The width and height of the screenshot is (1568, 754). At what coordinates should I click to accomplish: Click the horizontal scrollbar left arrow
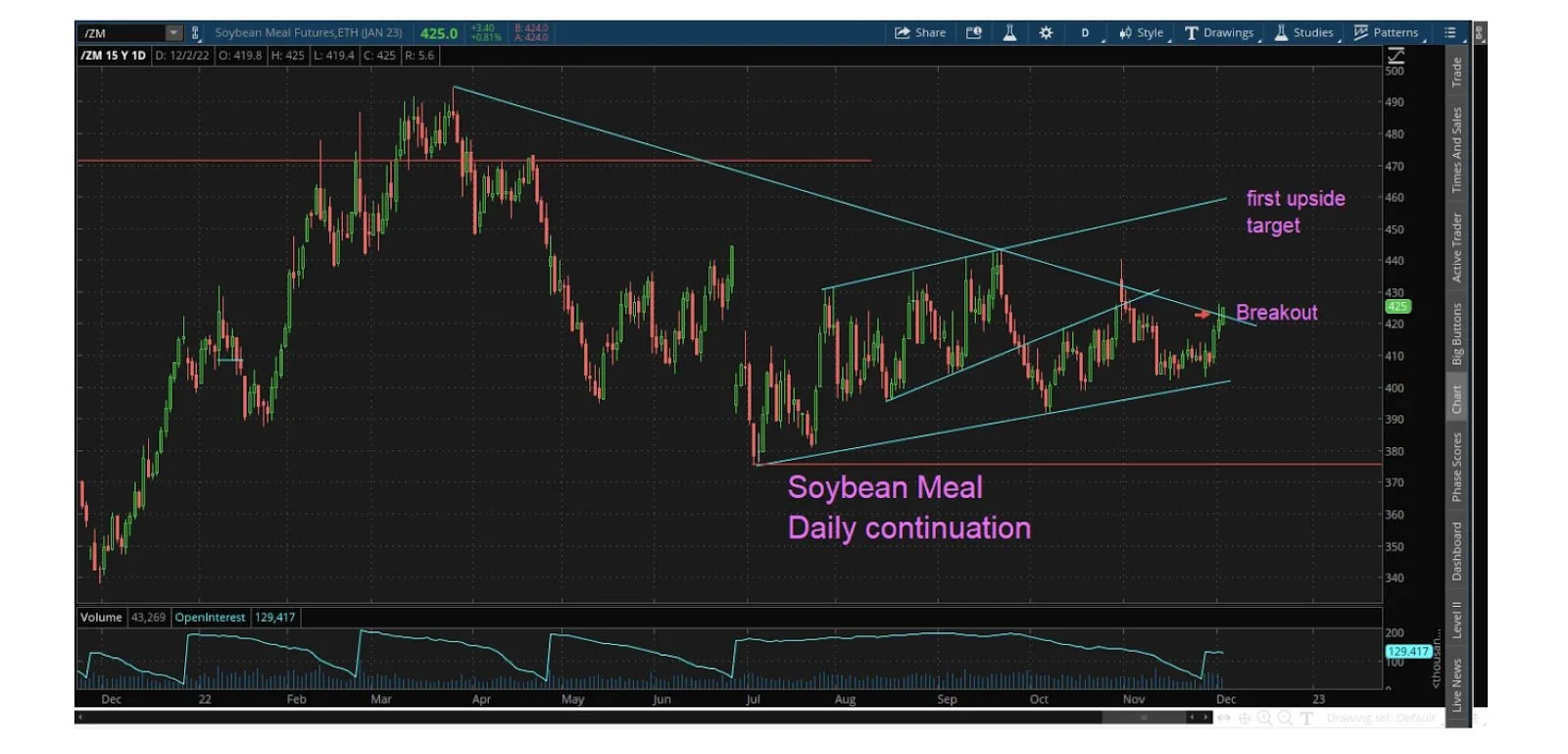[x=80, y=718]
